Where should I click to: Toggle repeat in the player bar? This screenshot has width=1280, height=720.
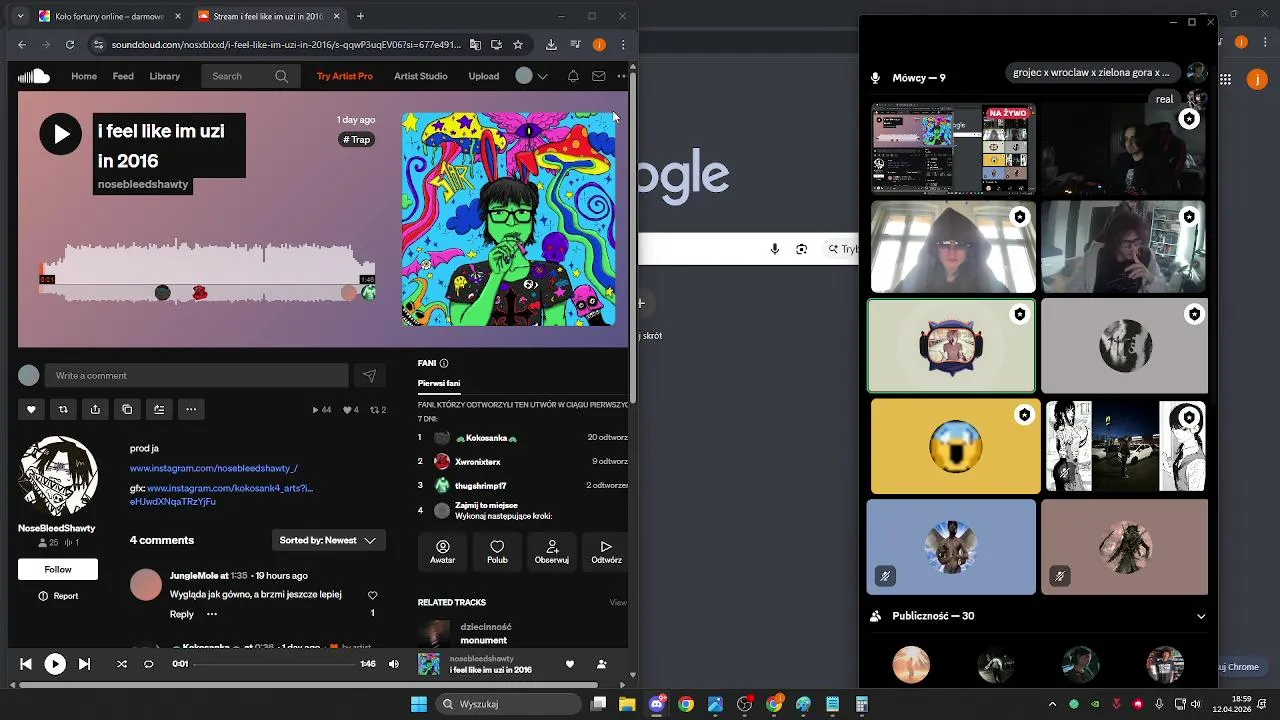149,664
